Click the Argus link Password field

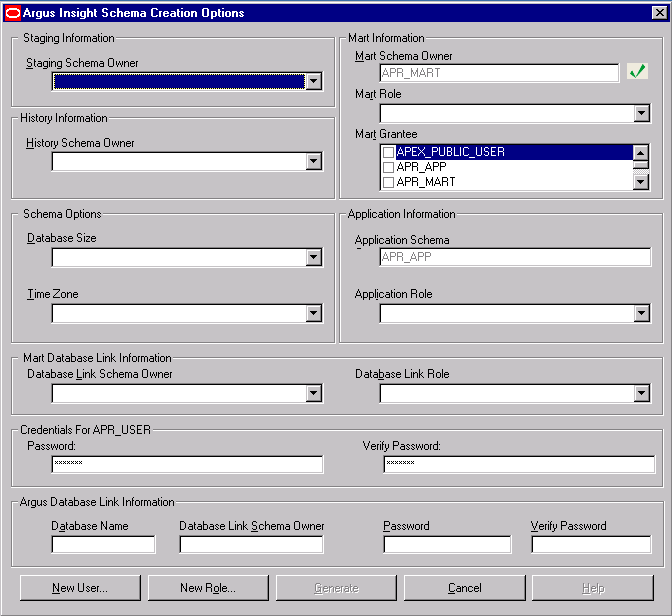[x=447, y=544]
